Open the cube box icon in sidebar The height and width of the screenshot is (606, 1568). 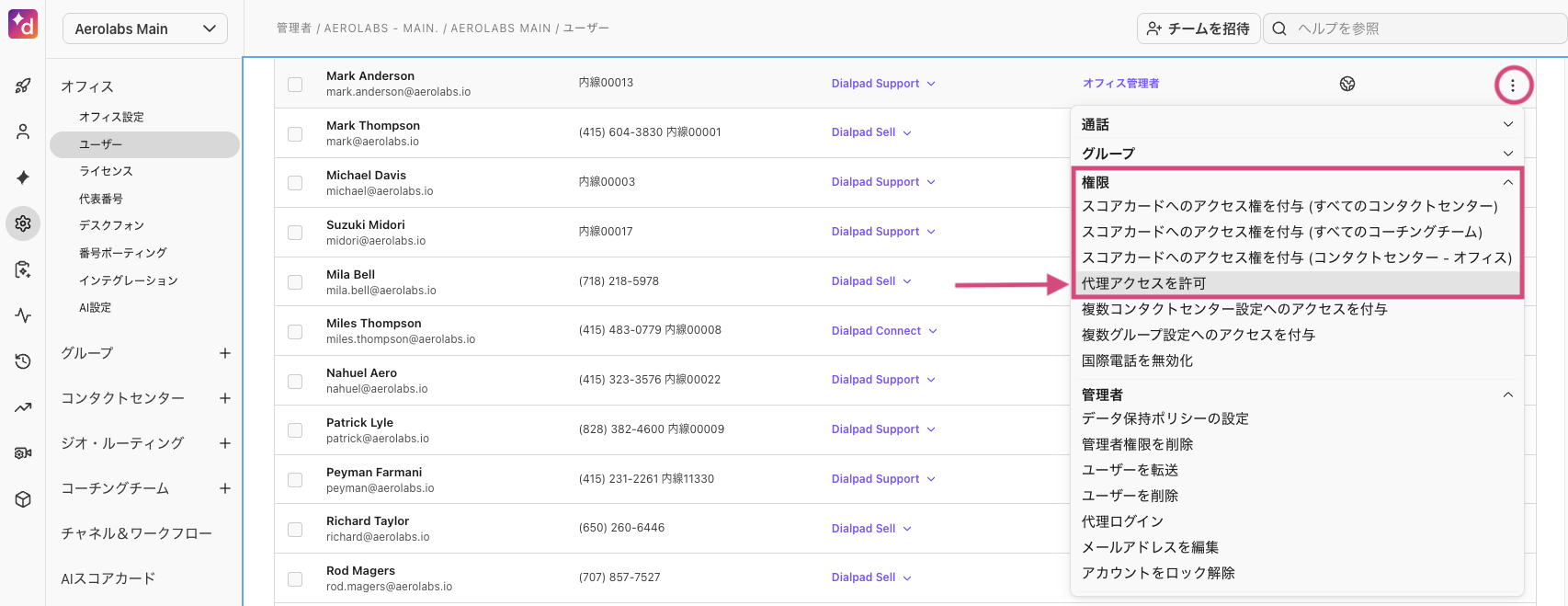[23, 499]
